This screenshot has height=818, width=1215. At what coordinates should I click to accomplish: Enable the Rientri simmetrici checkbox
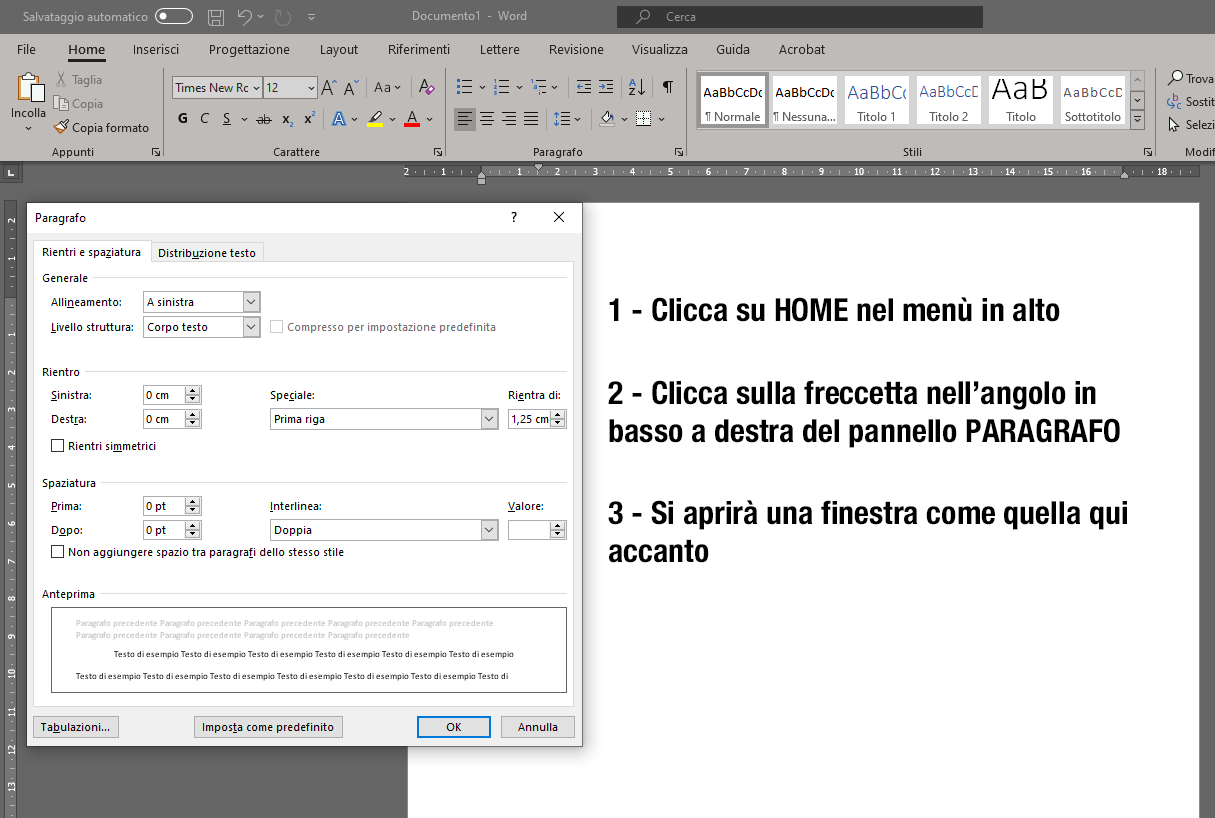click(x=58, y=446)
